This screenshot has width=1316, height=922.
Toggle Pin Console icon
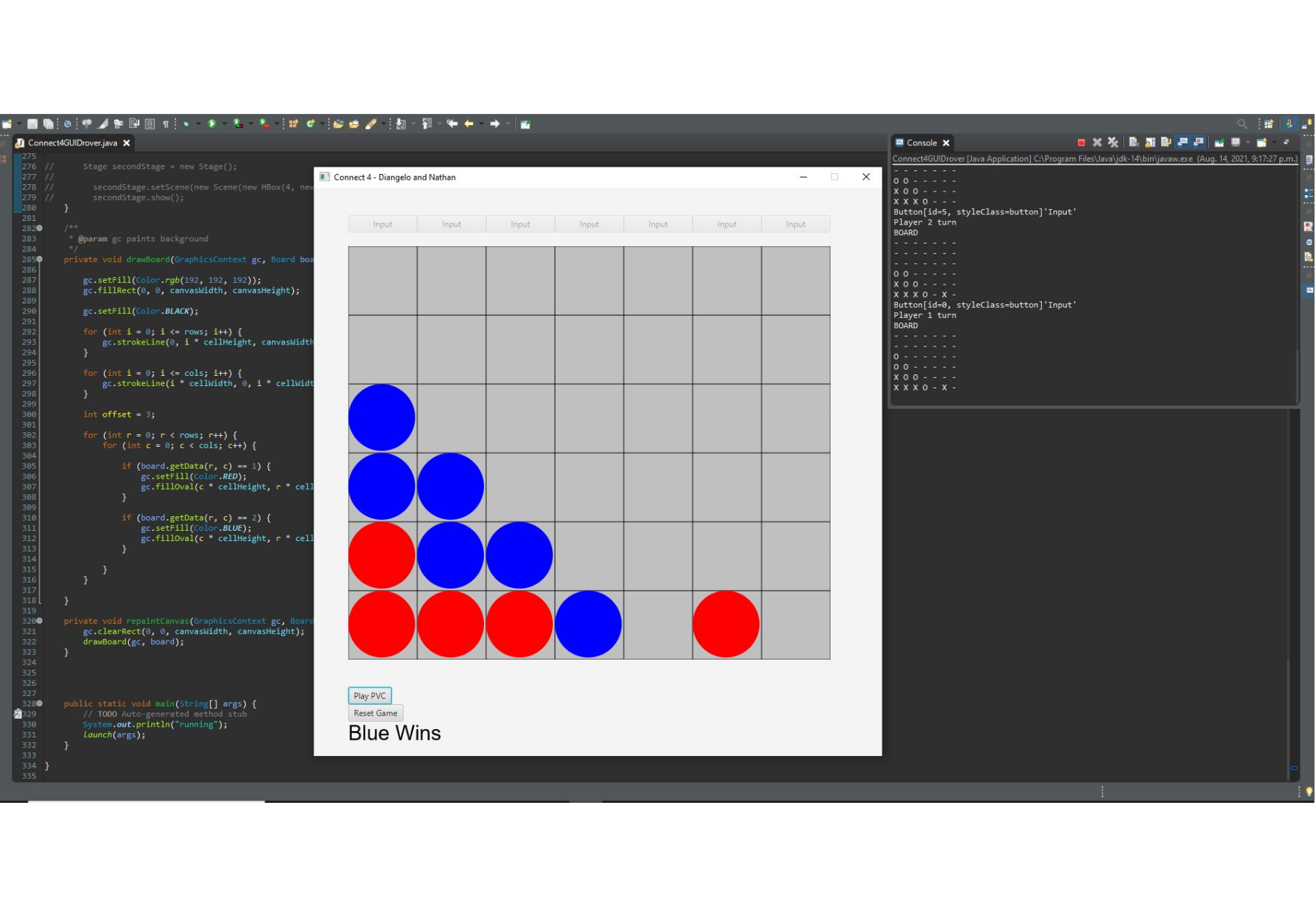click(1219, 143)
